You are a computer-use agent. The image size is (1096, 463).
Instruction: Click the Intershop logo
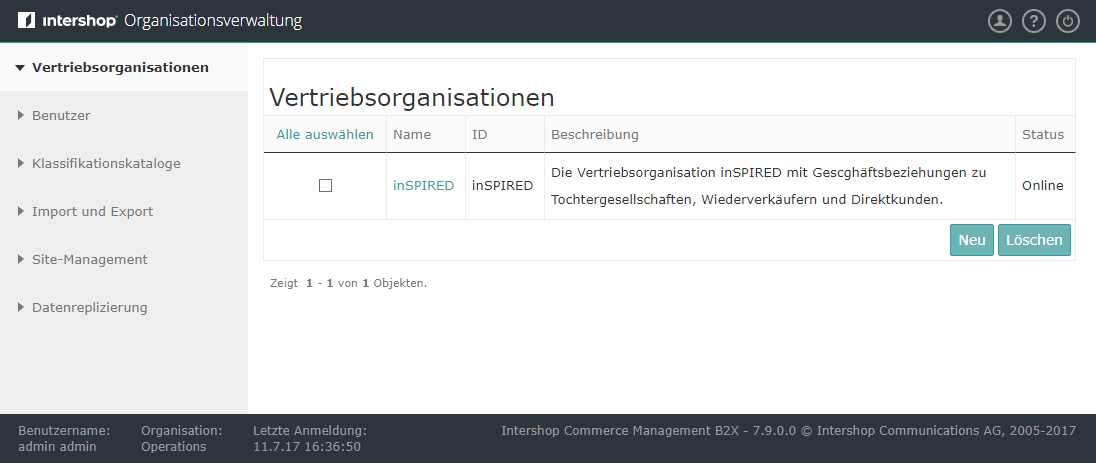pos(68,21)
